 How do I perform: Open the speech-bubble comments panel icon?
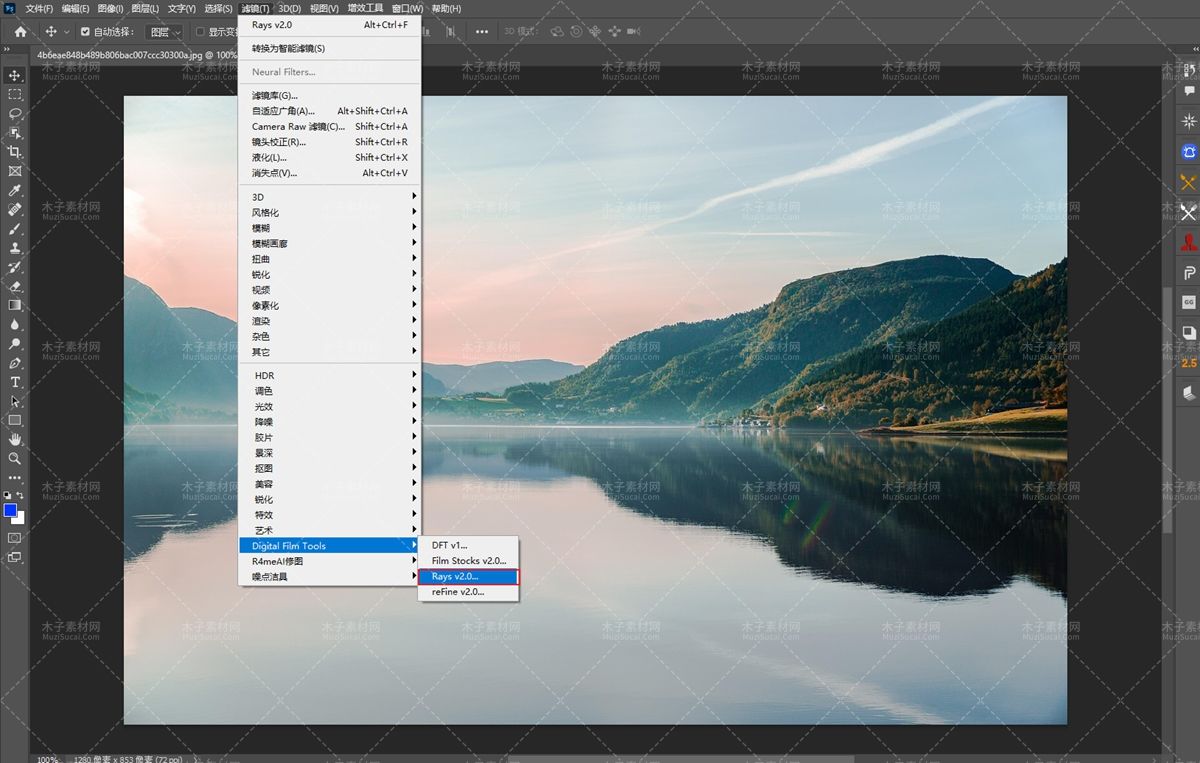(x=1189, y=90)
